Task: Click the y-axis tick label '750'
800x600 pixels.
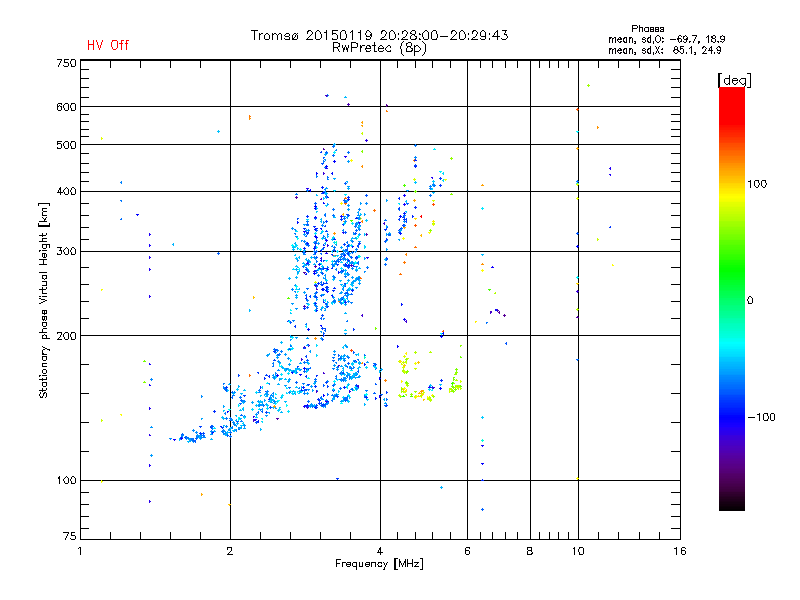Action: pyautogui.click(x=66, y=63)
